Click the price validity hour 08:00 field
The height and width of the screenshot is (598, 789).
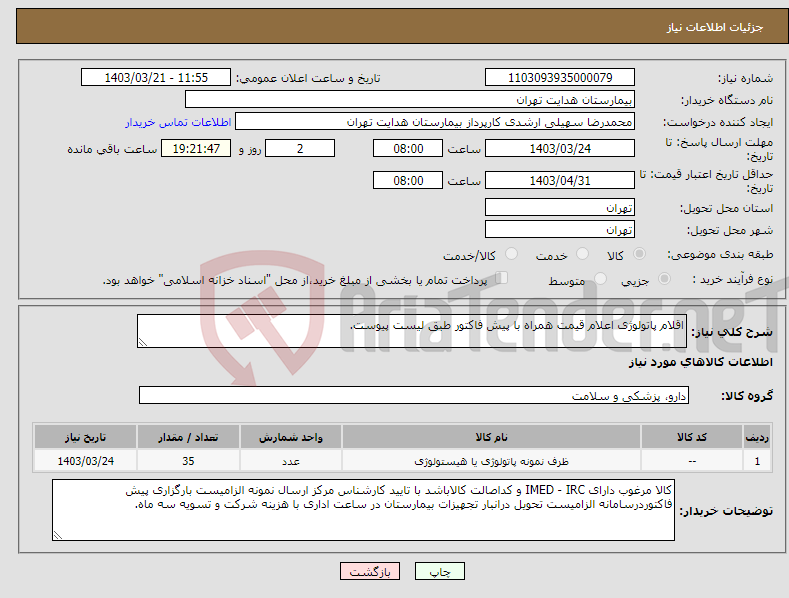(x=408, y=180)
